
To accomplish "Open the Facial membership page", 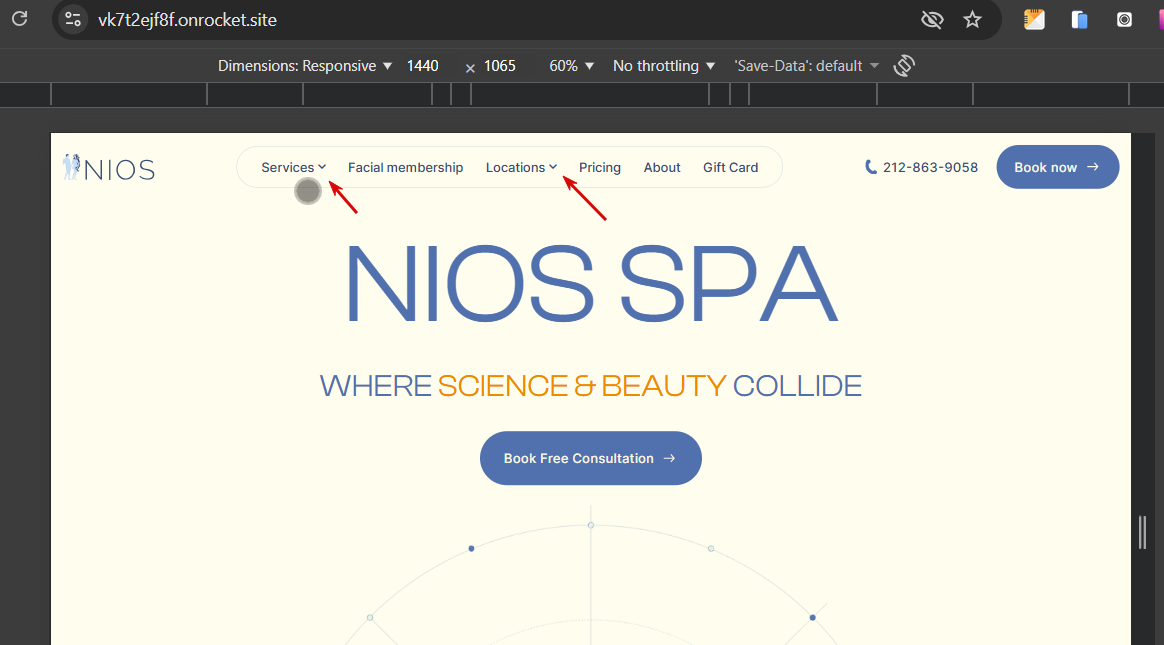I will pos(405,168).
